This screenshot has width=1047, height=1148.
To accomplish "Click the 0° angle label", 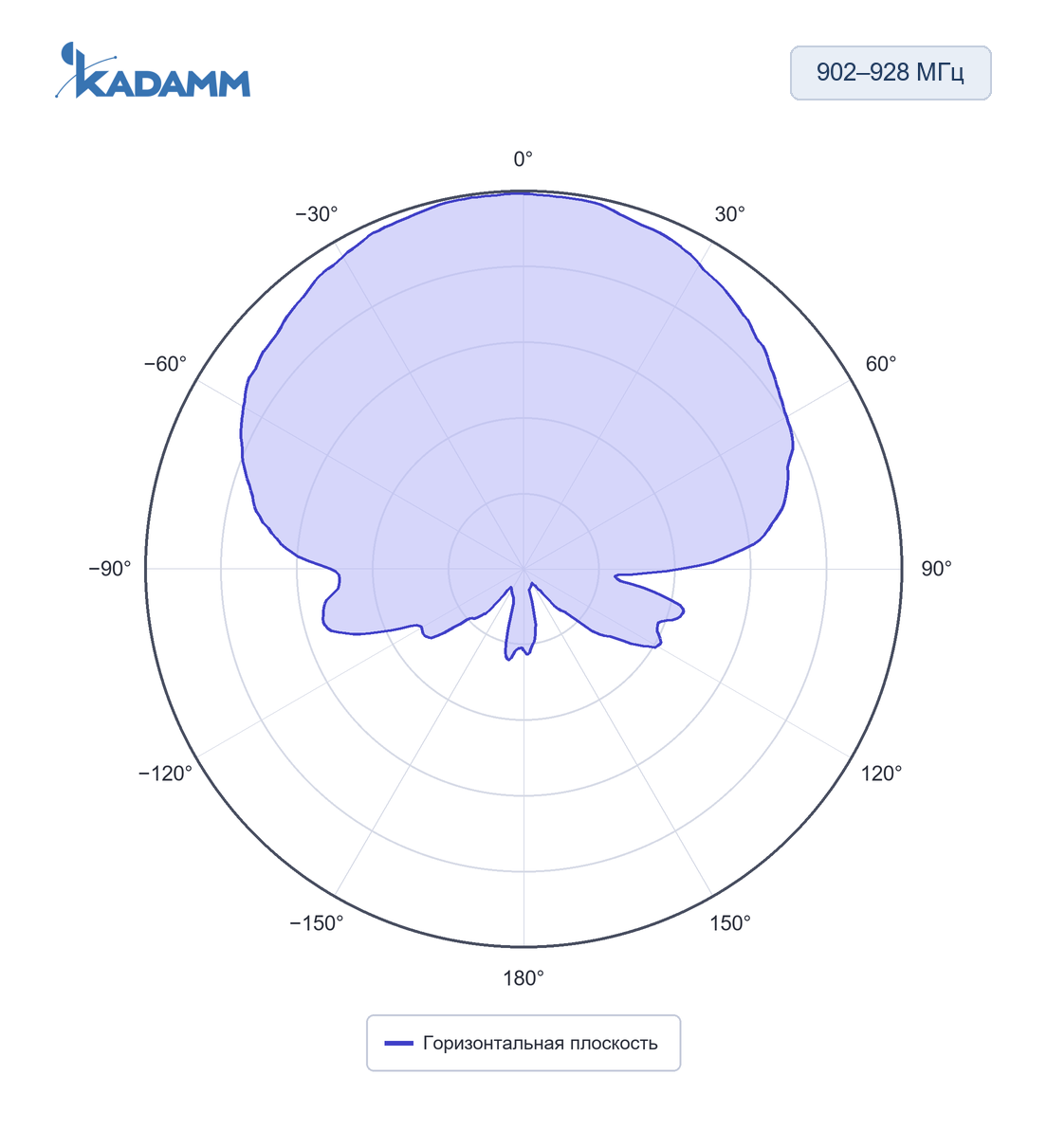I will click(523, 159).
